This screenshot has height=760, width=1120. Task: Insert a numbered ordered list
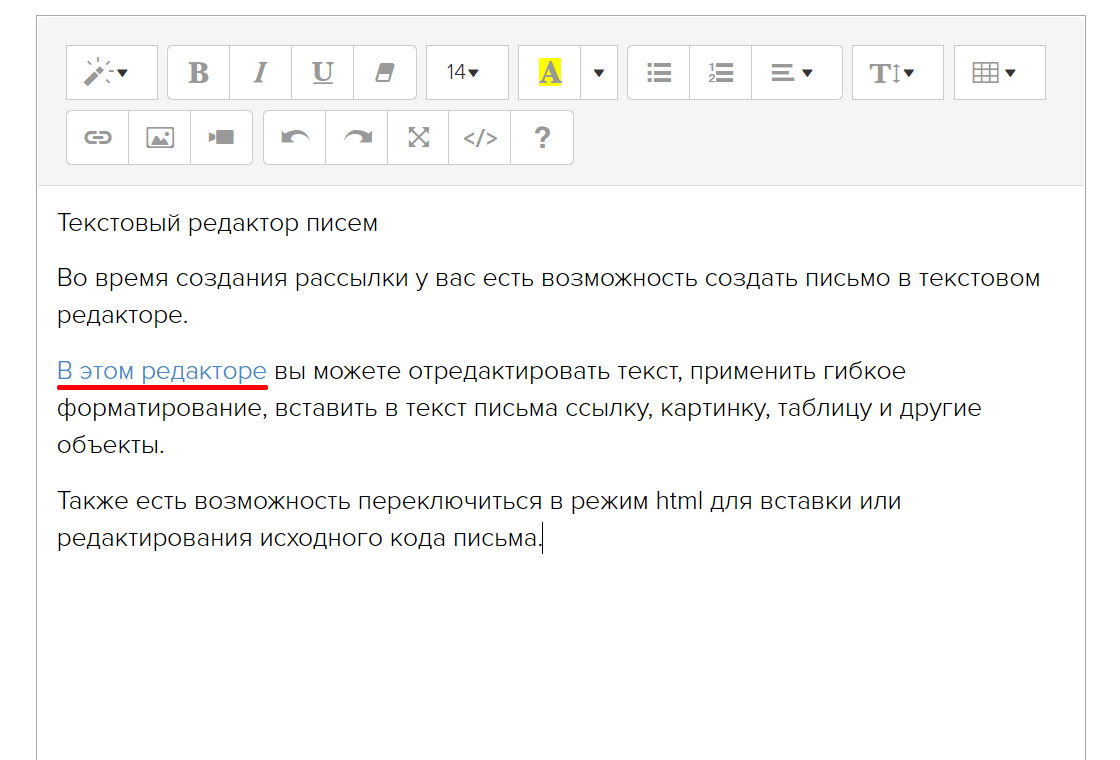(x=720, y=73)
